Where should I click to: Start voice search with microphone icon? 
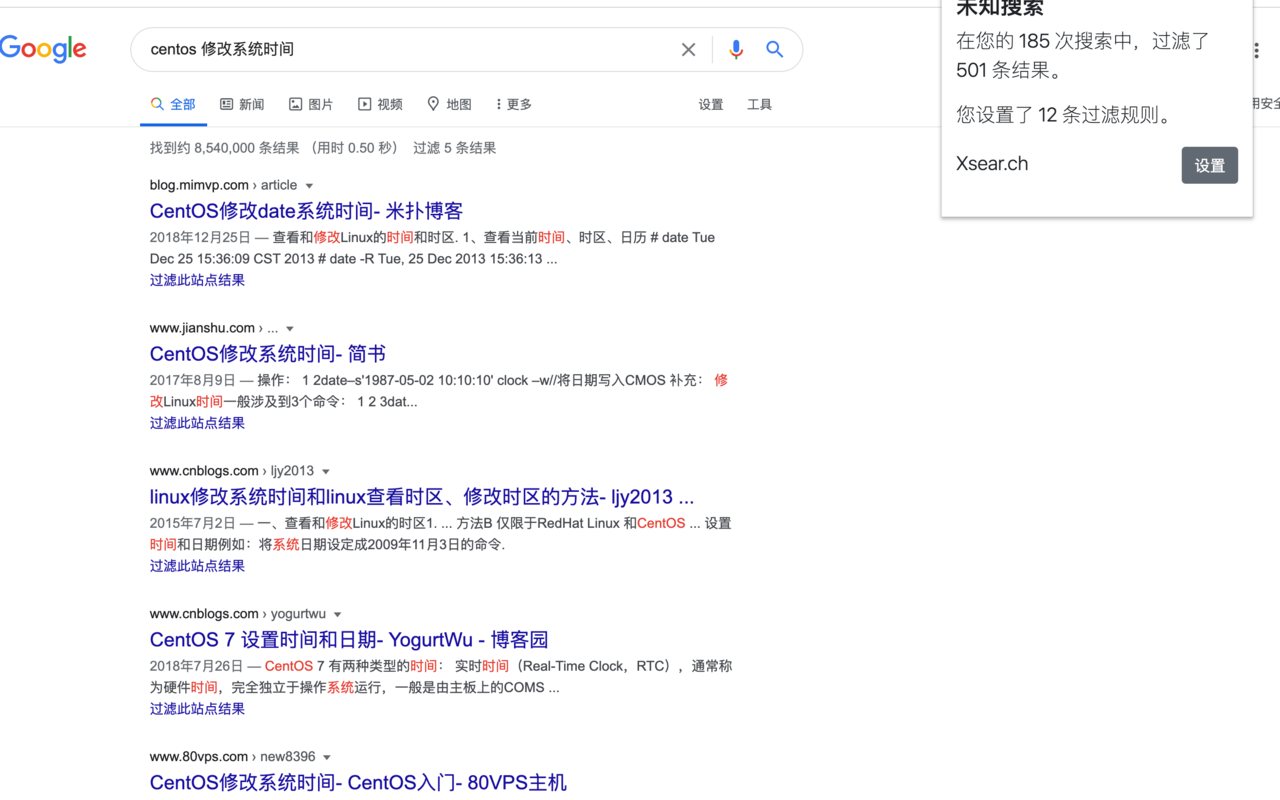tap(736, 49)
